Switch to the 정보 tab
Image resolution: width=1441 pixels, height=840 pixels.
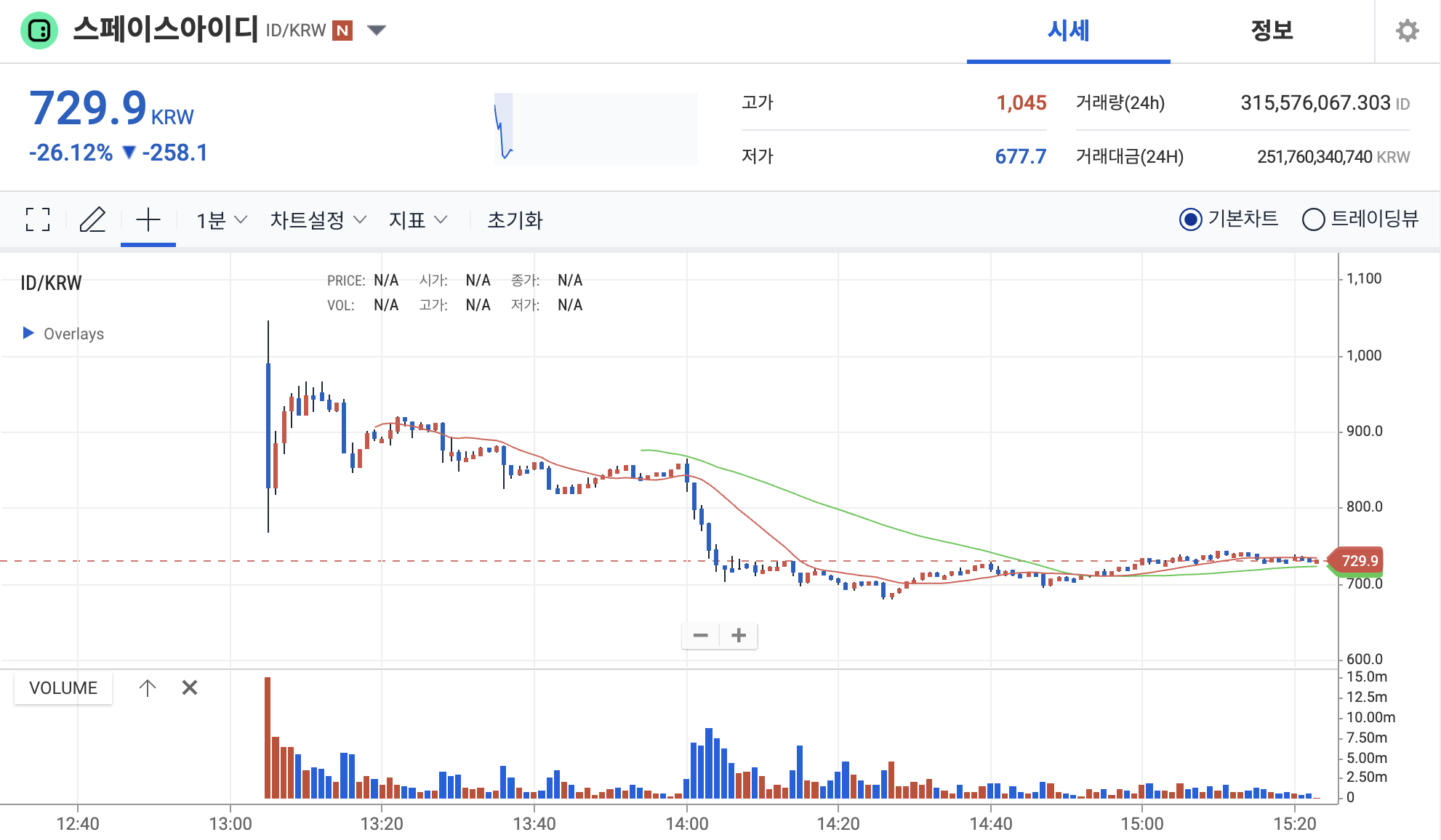[x=1272, y=31]
